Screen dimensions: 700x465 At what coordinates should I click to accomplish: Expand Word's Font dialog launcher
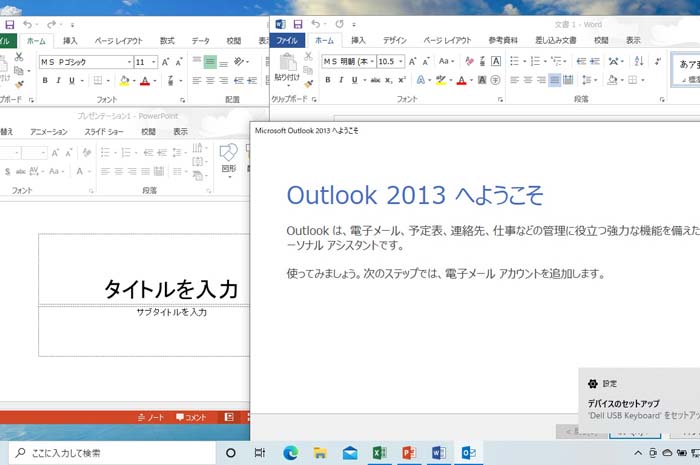tap(500, 100)
